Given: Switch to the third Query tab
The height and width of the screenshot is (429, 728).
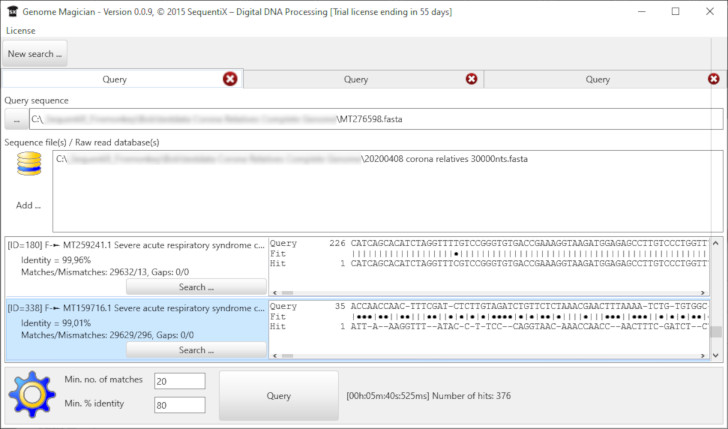Looking at the screenshot, I should pos(597,79).
